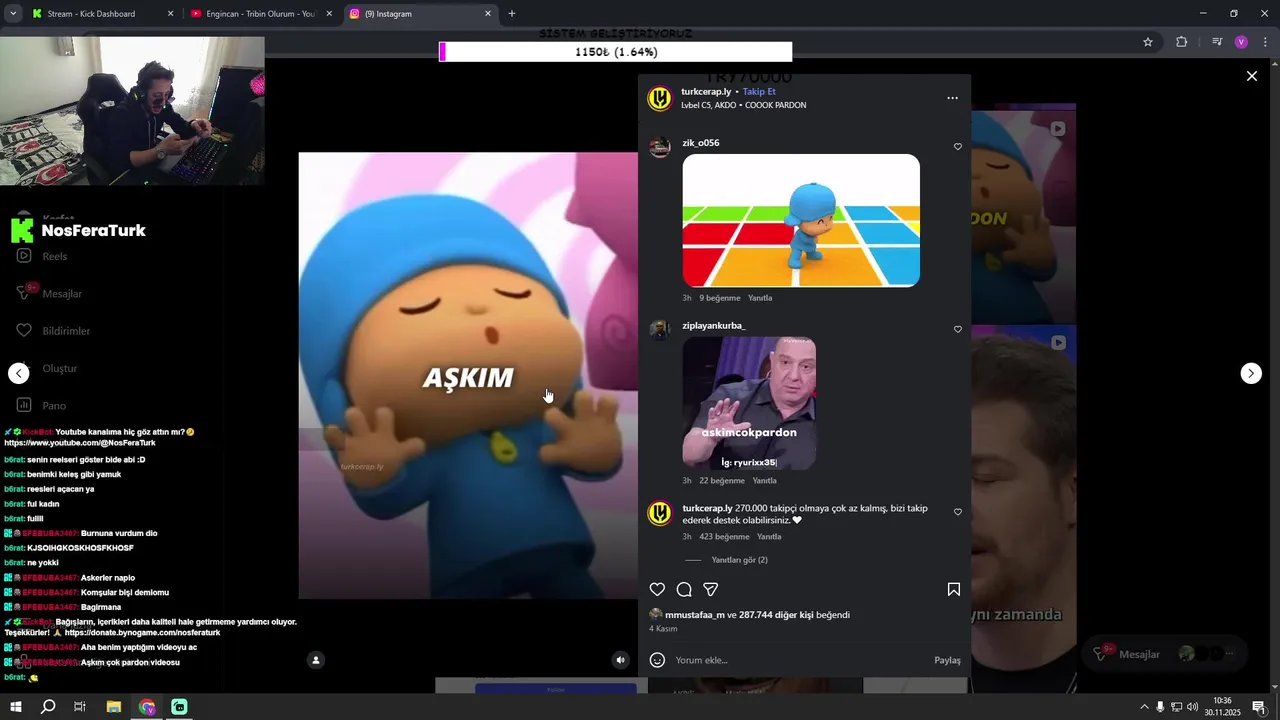Close the Instagram post overlay
Viewport: 1280px width, 720px height.
(1251, 76)
